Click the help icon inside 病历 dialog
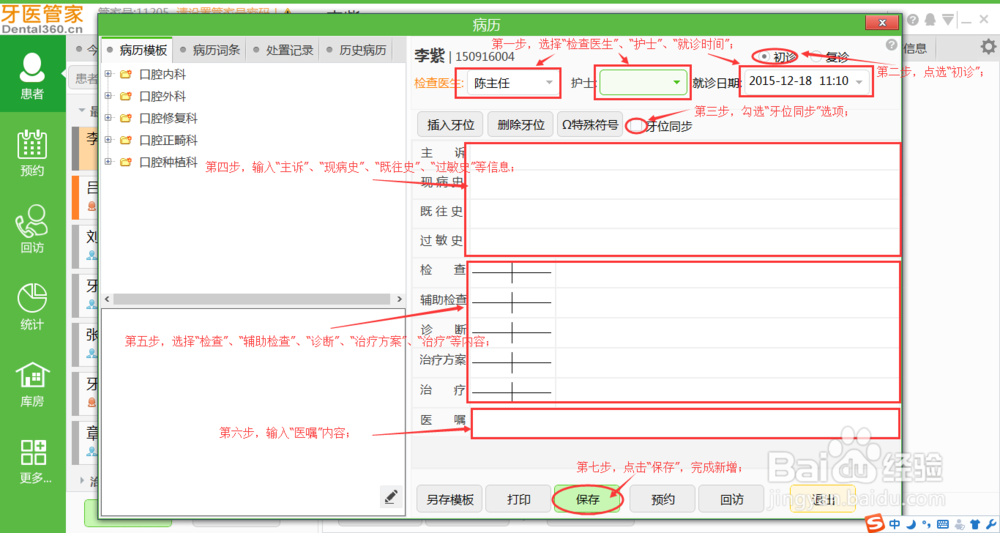 tap(891, 46)
